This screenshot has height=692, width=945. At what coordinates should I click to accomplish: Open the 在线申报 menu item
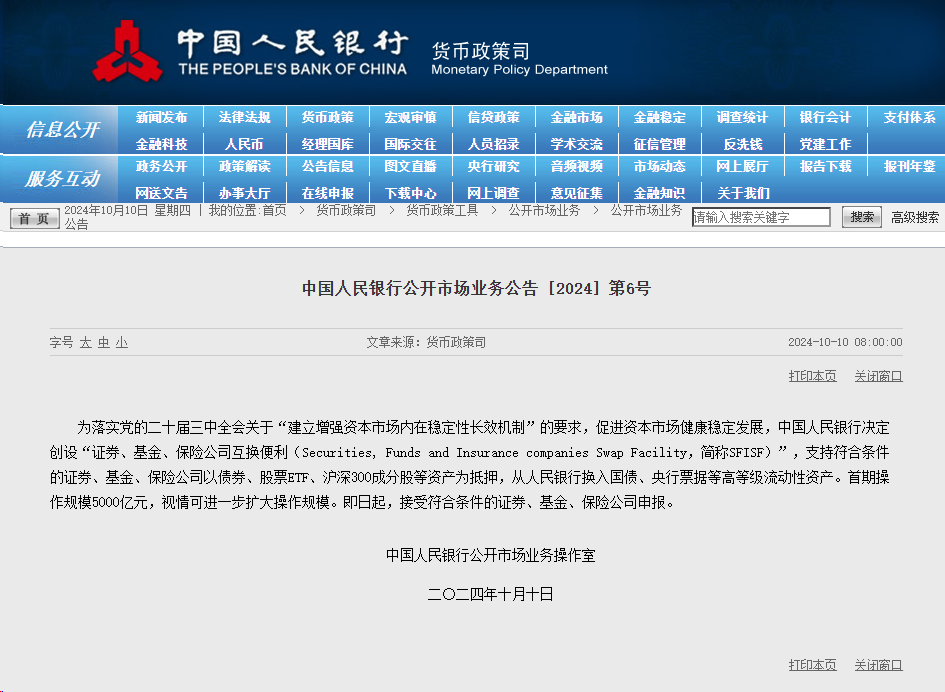pos(328,193)
